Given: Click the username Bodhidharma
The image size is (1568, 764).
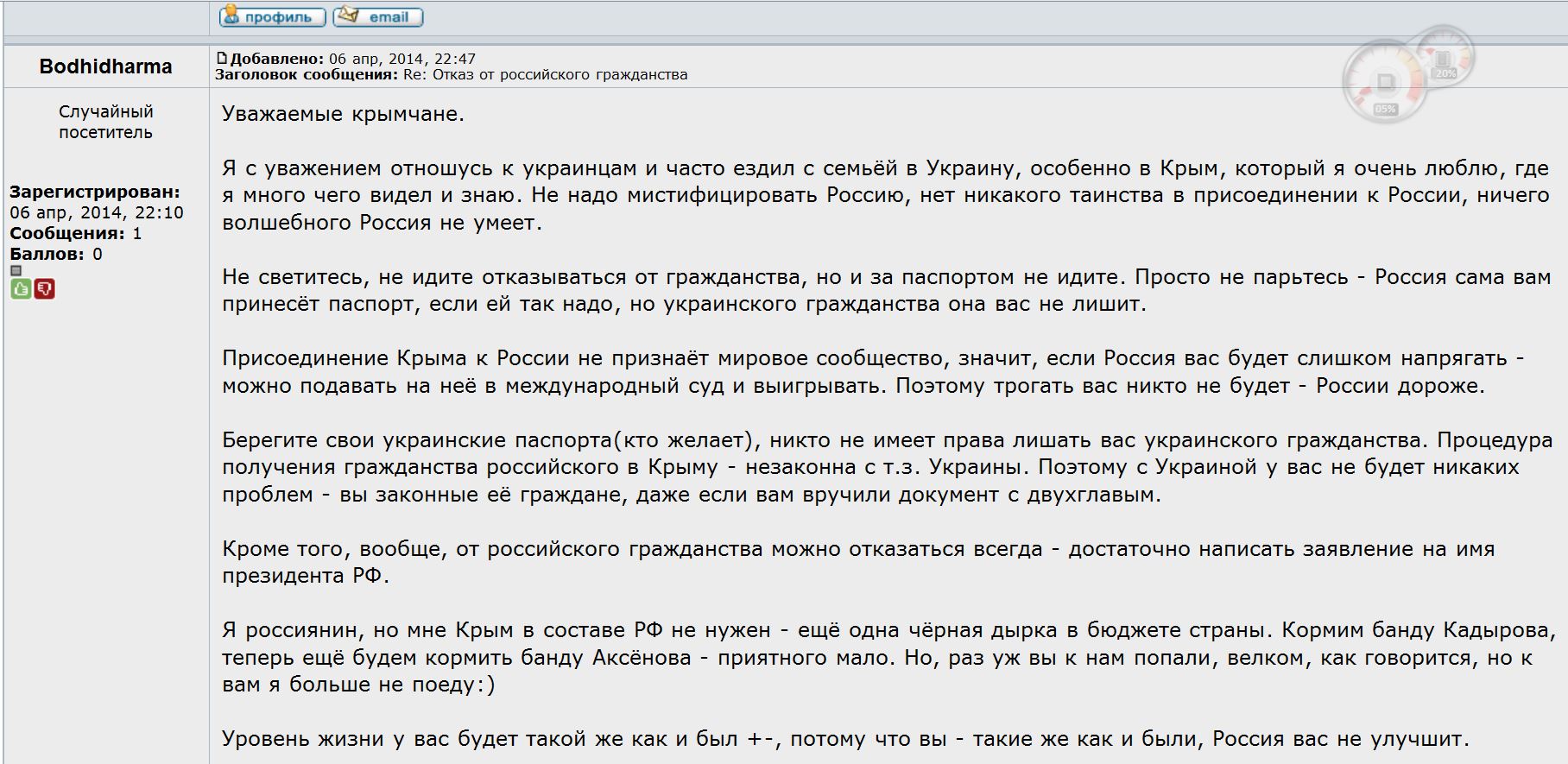Looking at the screenshot, I should pos(105,66).
